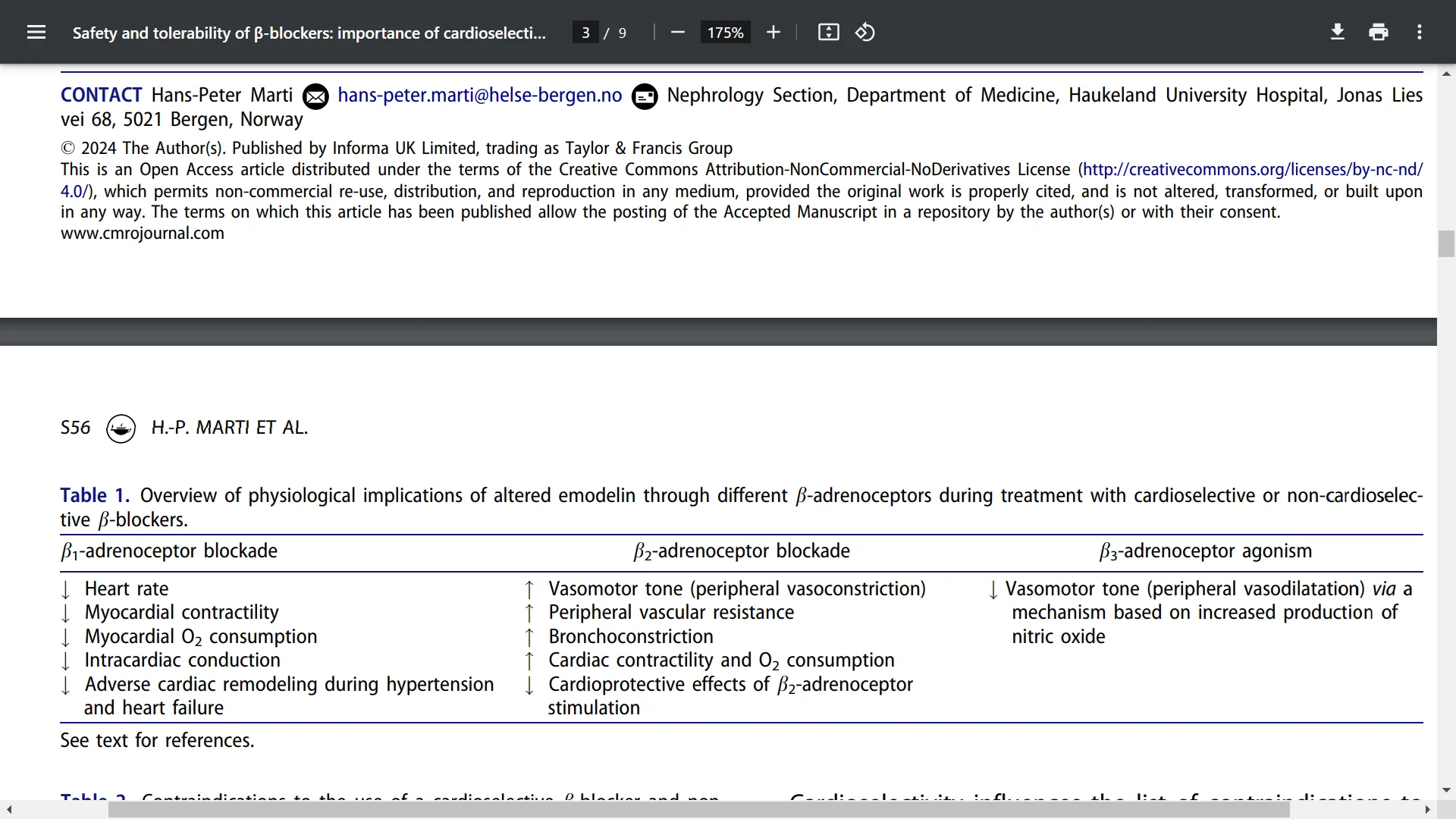
Task: Download the PDF file
Action: 1338,33
